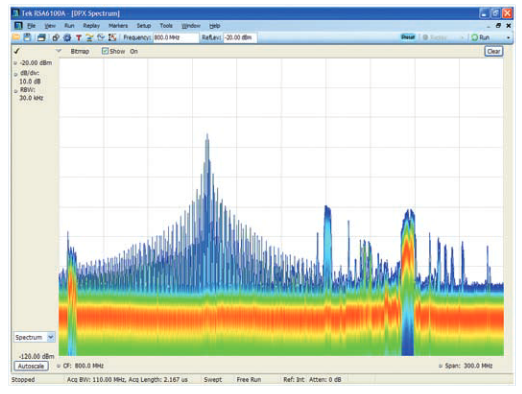Click the last toolbar icon left of Frequency
The height and width of the screenshot is (394, 522).
pyautogui.click(x=112, y=38)
